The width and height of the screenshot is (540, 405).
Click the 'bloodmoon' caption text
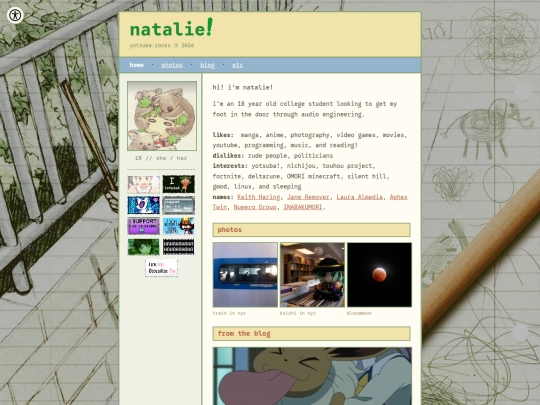tap(359, 313)
